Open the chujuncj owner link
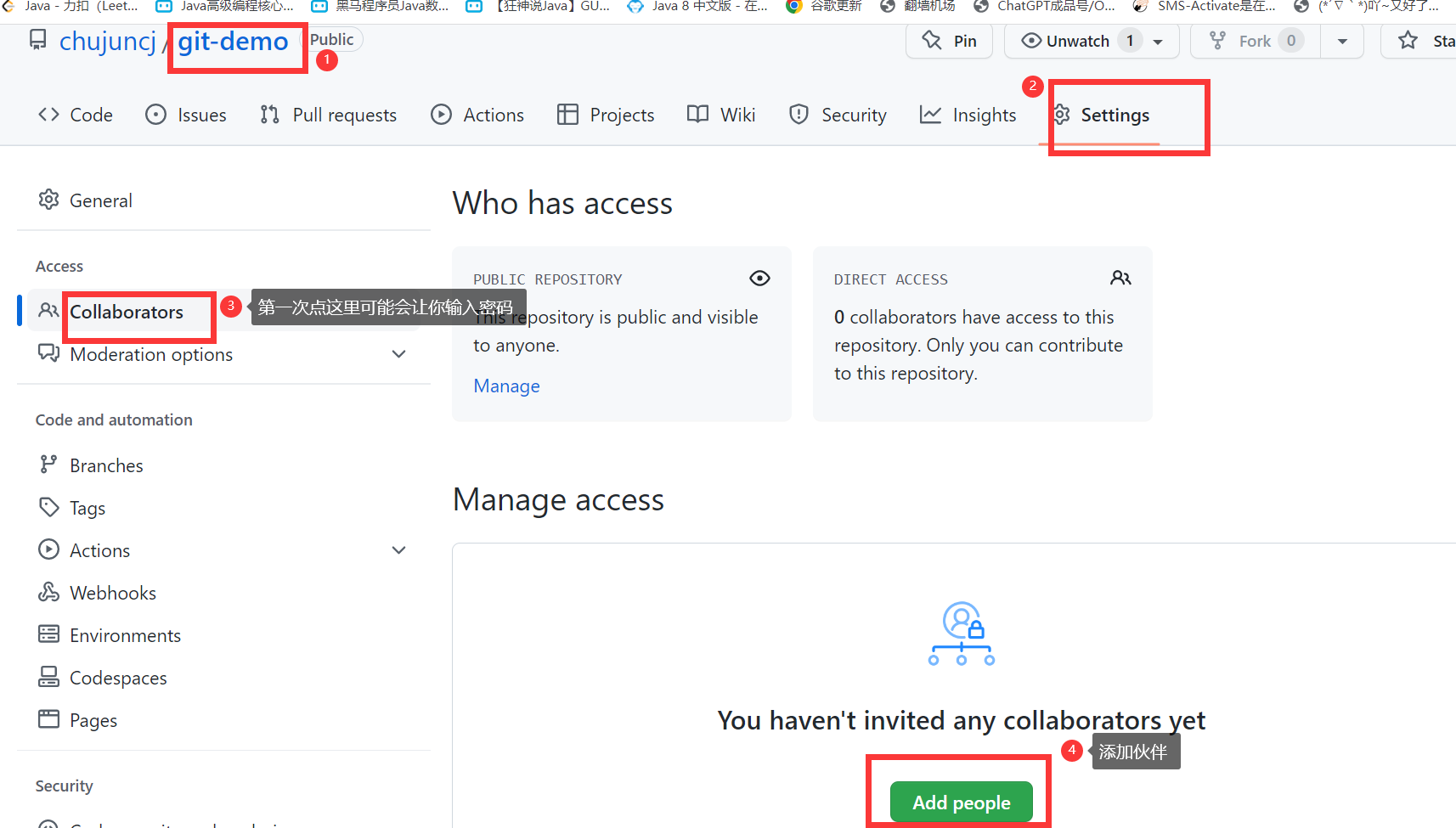Image resolution: width=1456 pixels, height=828 pixels. [108, 41]
